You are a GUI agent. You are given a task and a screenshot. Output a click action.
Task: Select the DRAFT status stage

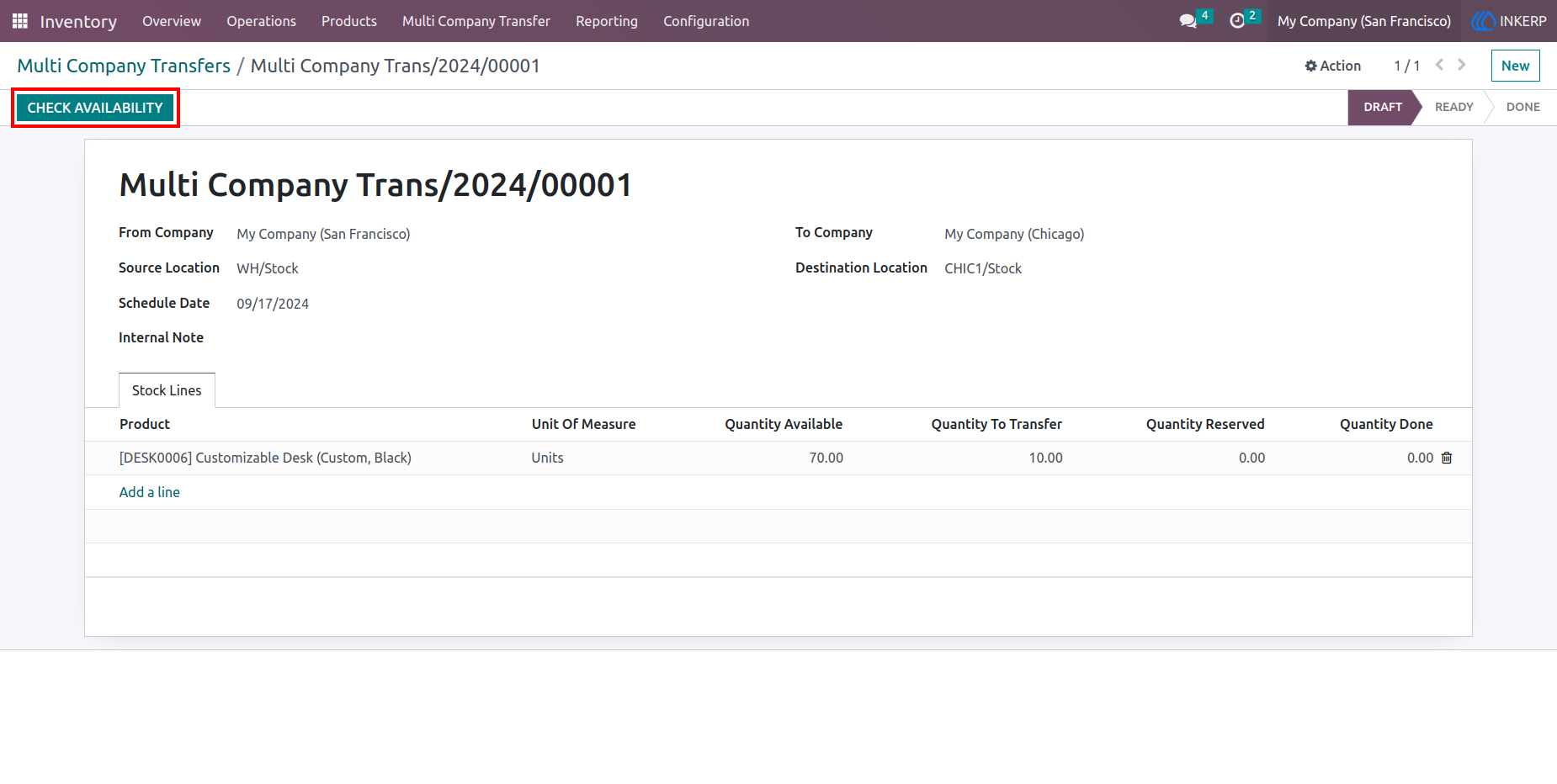[1383, 107]
